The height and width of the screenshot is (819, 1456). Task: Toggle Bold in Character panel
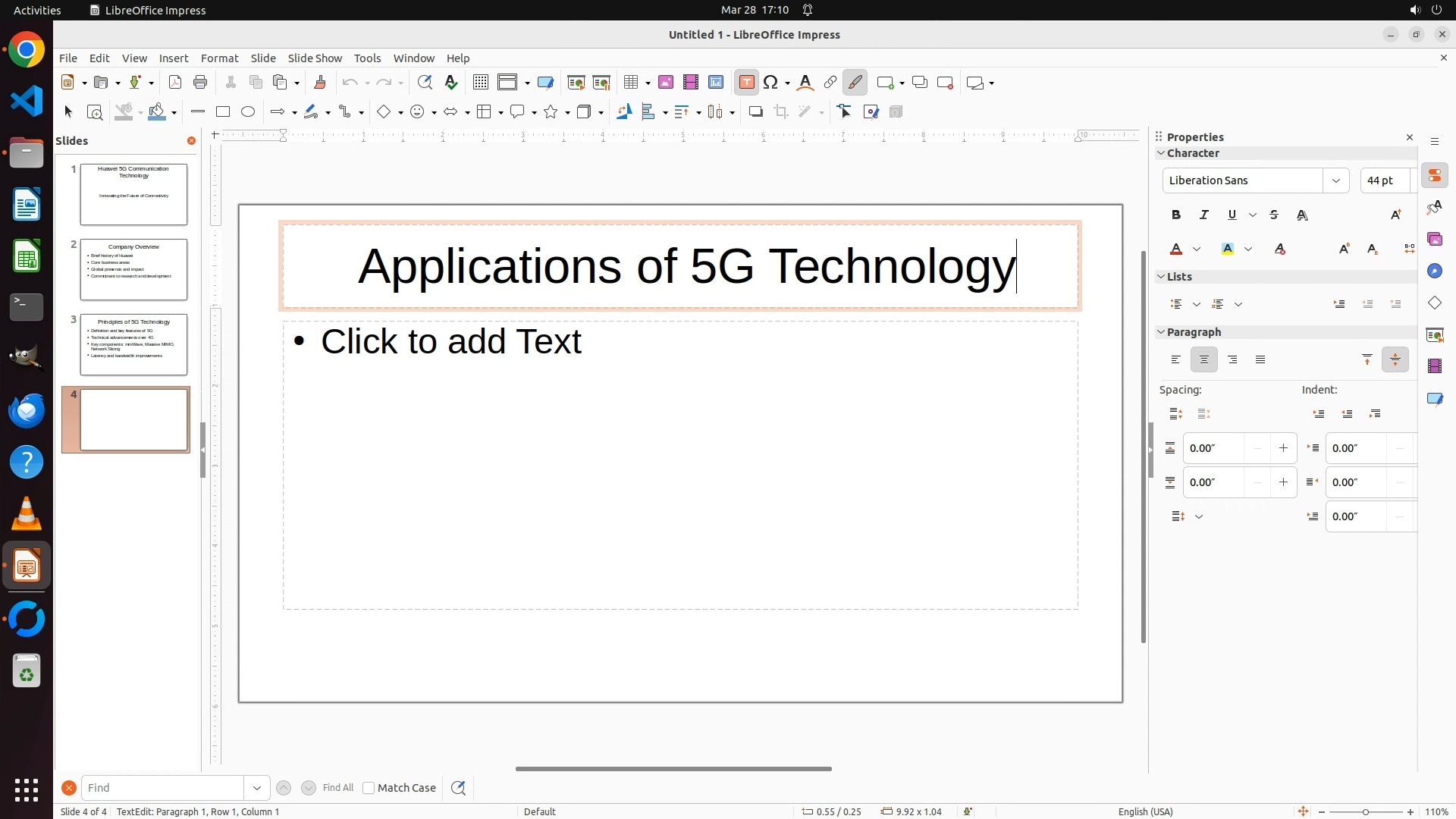1176,215
